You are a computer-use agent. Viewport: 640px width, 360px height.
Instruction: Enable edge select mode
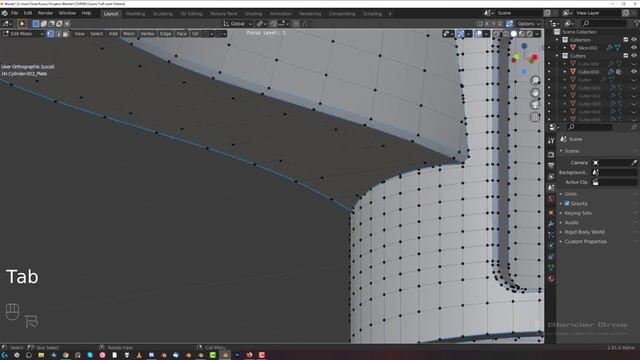(58, 34)
